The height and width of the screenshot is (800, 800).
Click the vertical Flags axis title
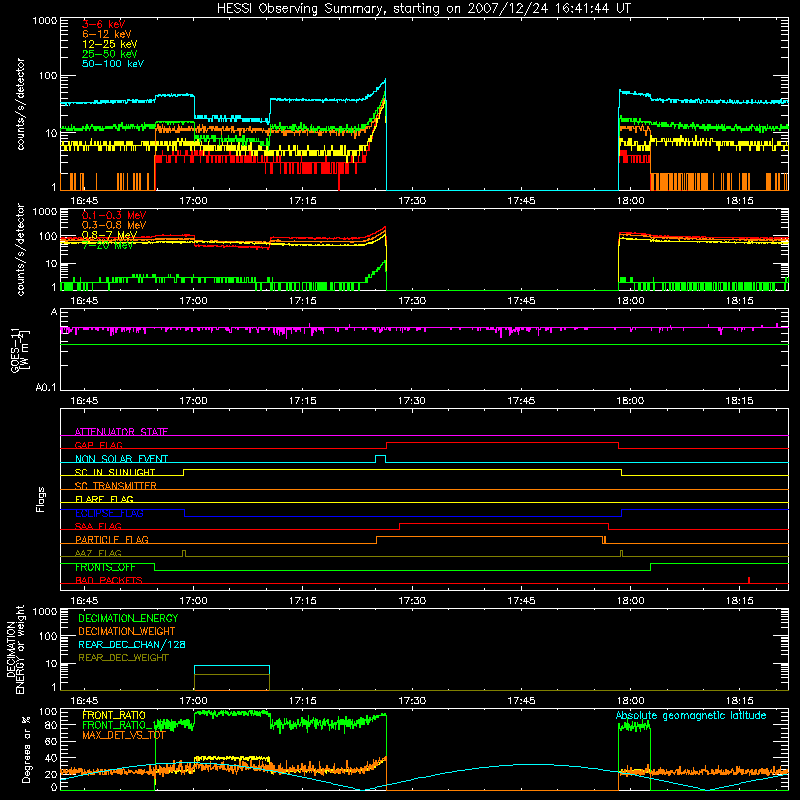[x=40, y=499]
